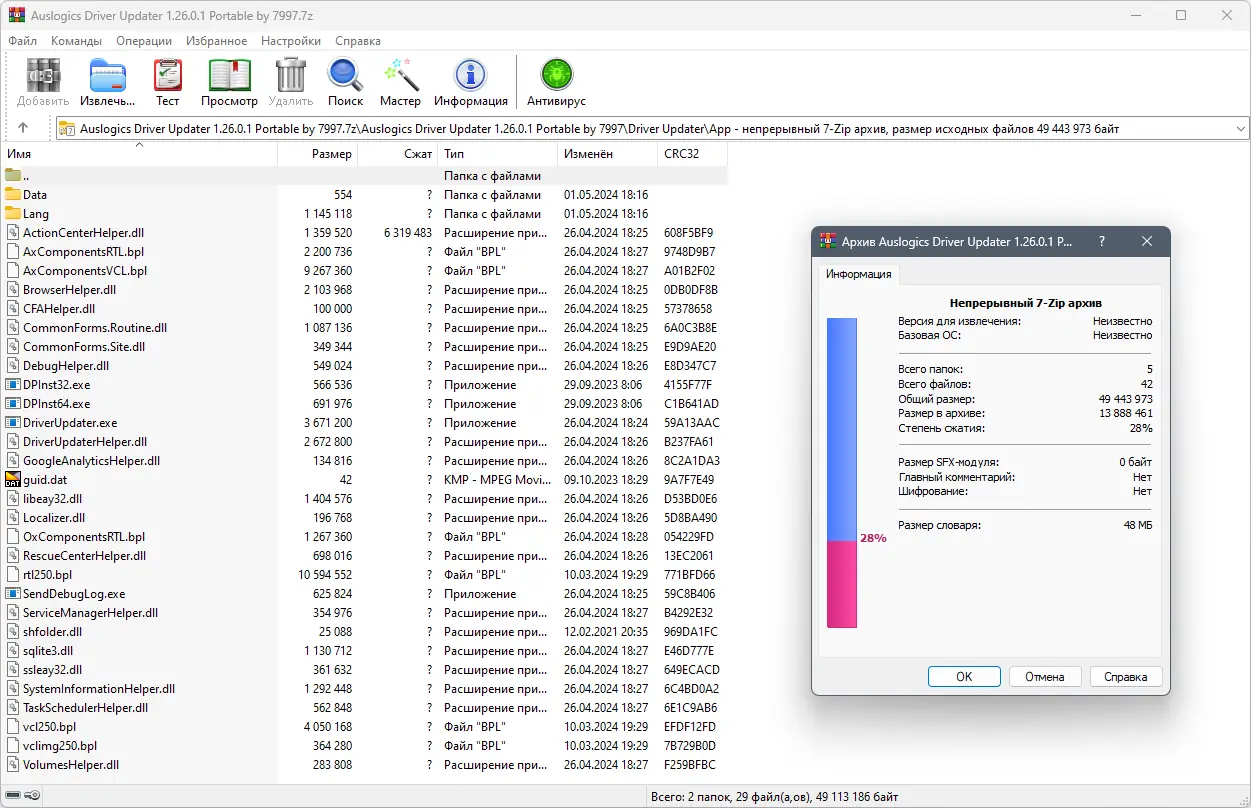Click the ActionCenterHelper.dll file icon
Viewport: 1251px width, 808px height.
(x=13, y=233)
